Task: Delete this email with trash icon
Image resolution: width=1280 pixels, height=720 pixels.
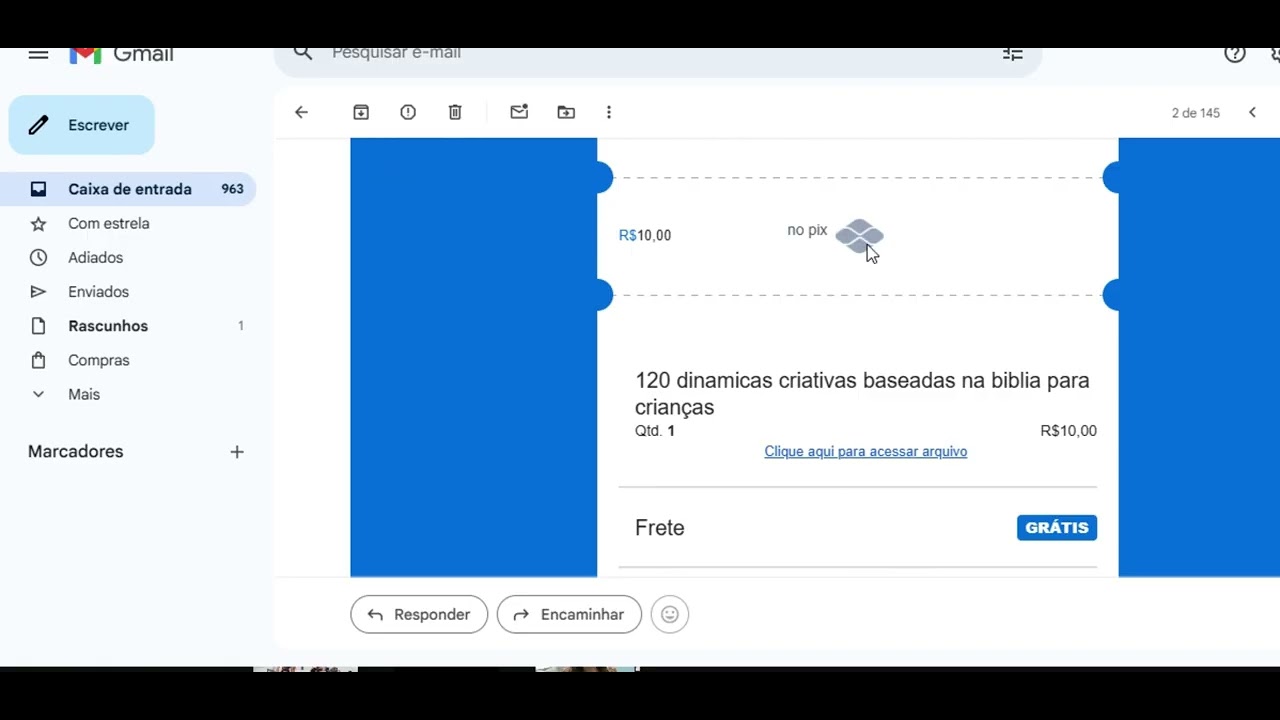Action: click(455, 112)
